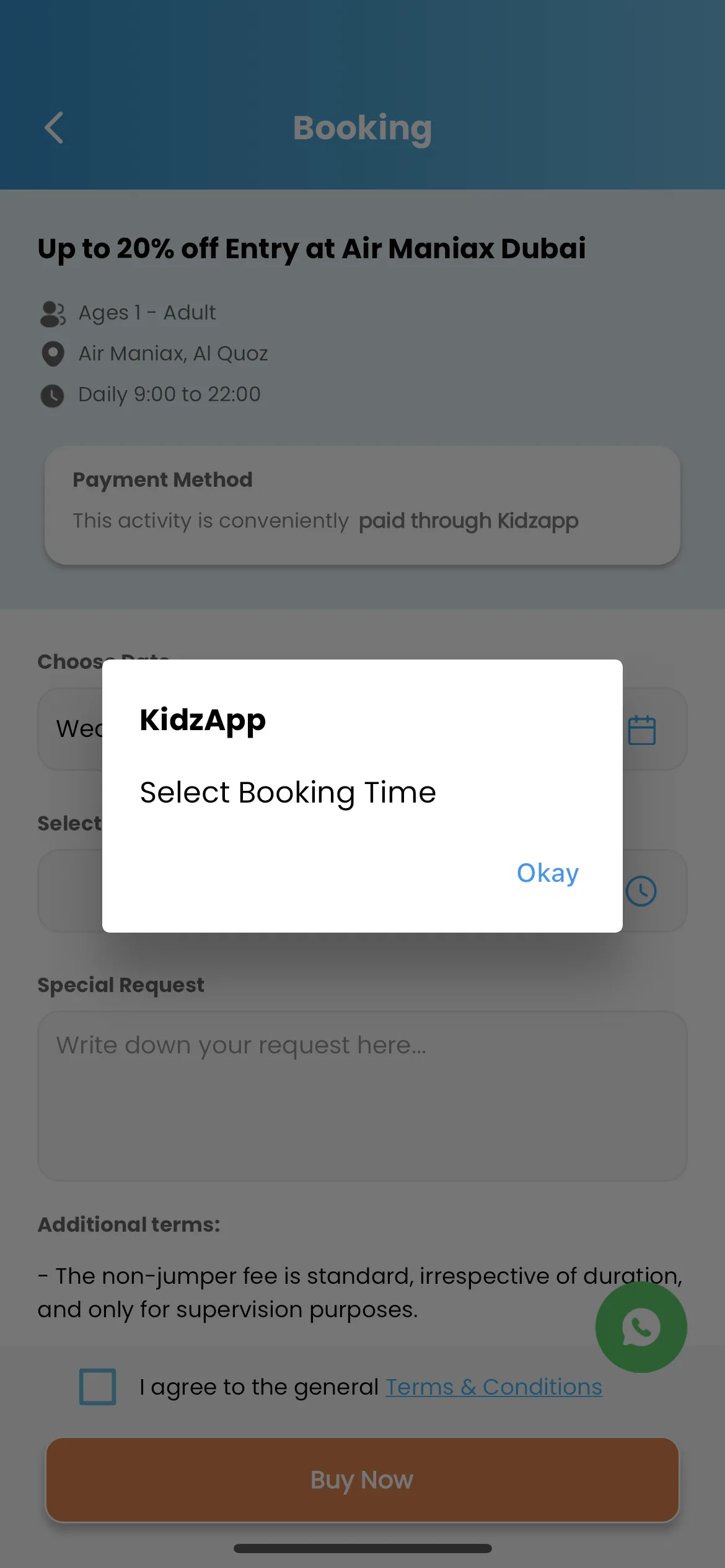Dismiss the dialog with Okay
The height and width of the screenshot is (1568, 725).
click(548, 873)
